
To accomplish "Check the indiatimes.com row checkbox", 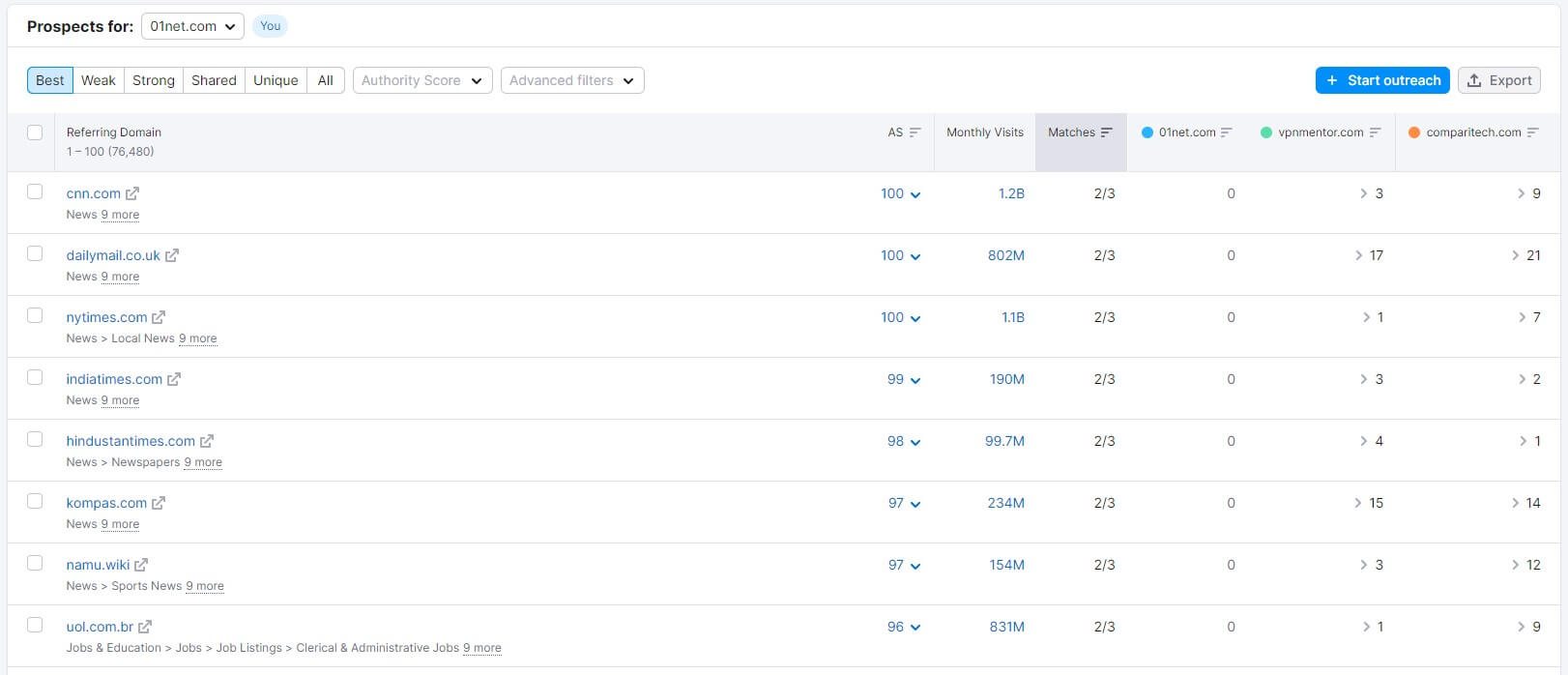I will point(35,377).
